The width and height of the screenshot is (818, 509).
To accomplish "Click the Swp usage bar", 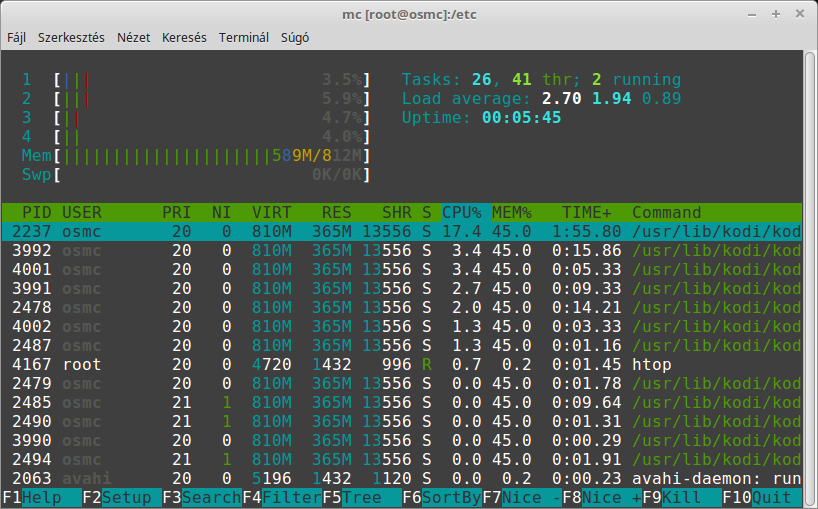I will click(x=196, y=175).
